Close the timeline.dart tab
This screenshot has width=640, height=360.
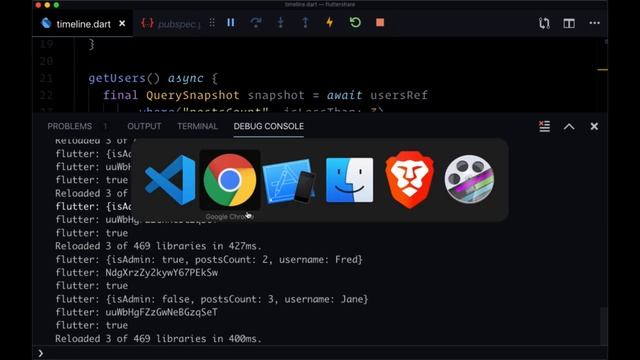pyautogui.click(x=122, y=24)
